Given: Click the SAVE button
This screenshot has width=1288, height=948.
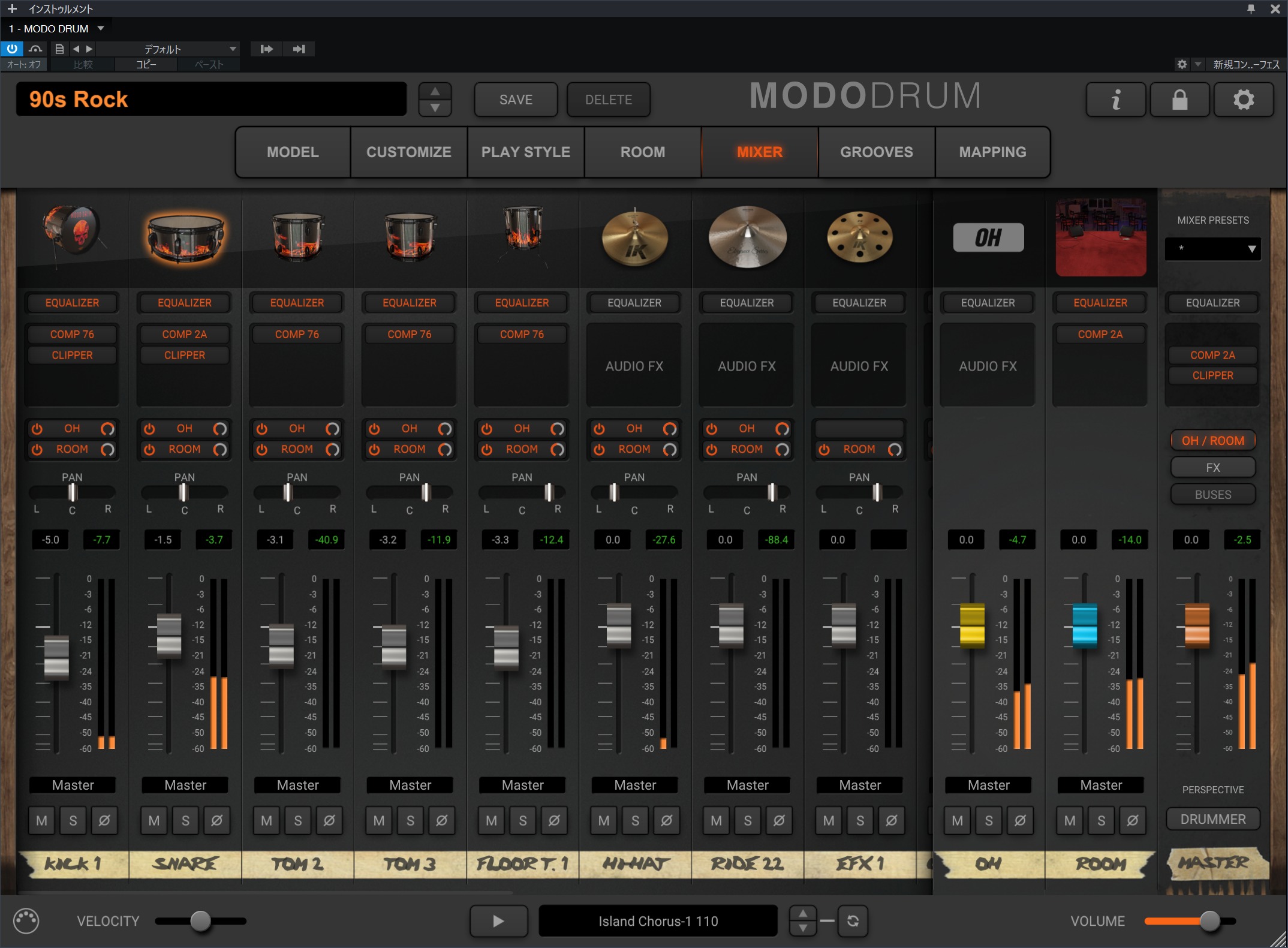Looking at the screenshot, I should click(x=516, y=100).
